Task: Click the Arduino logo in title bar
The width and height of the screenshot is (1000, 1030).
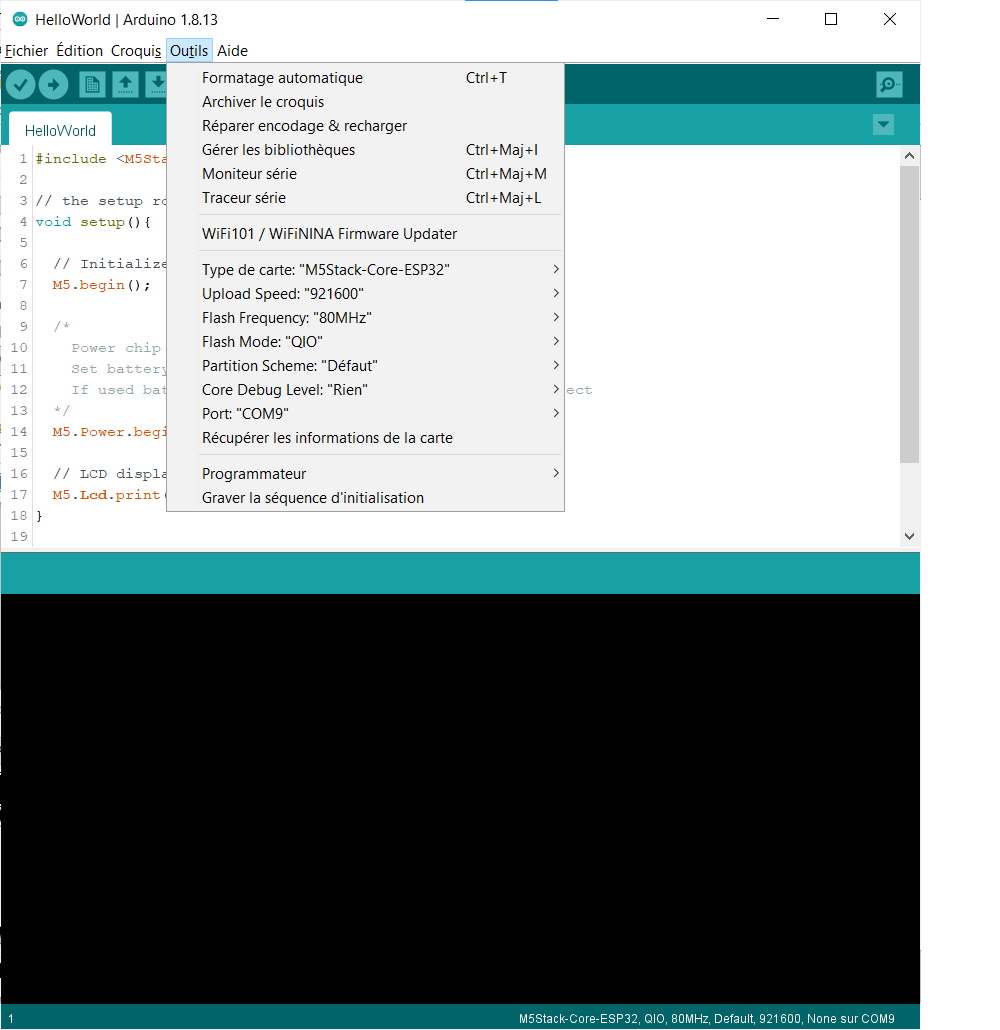Action: click(x=20, y=19)
